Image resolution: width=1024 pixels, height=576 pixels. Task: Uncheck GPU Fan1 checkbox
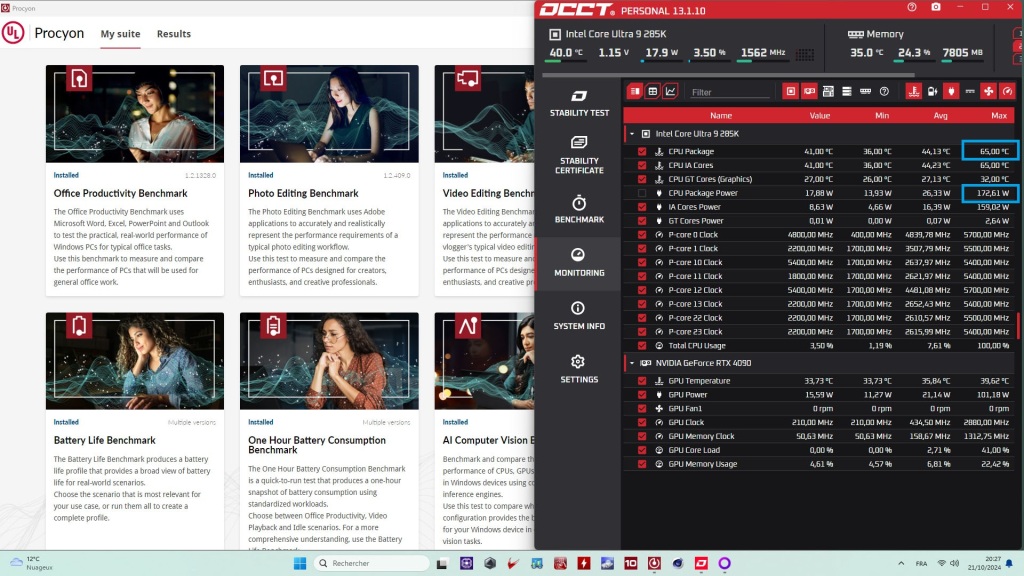[642, 408]
